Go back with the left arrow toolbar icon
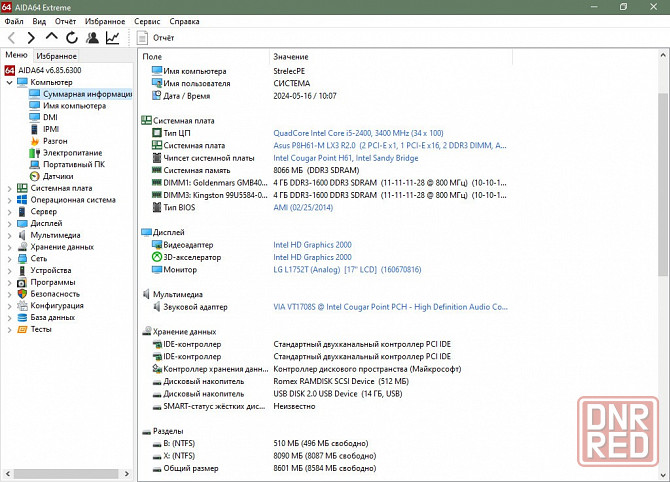This screenshot has height=482, width=670. pyautogui.click(x=12, y=38)
